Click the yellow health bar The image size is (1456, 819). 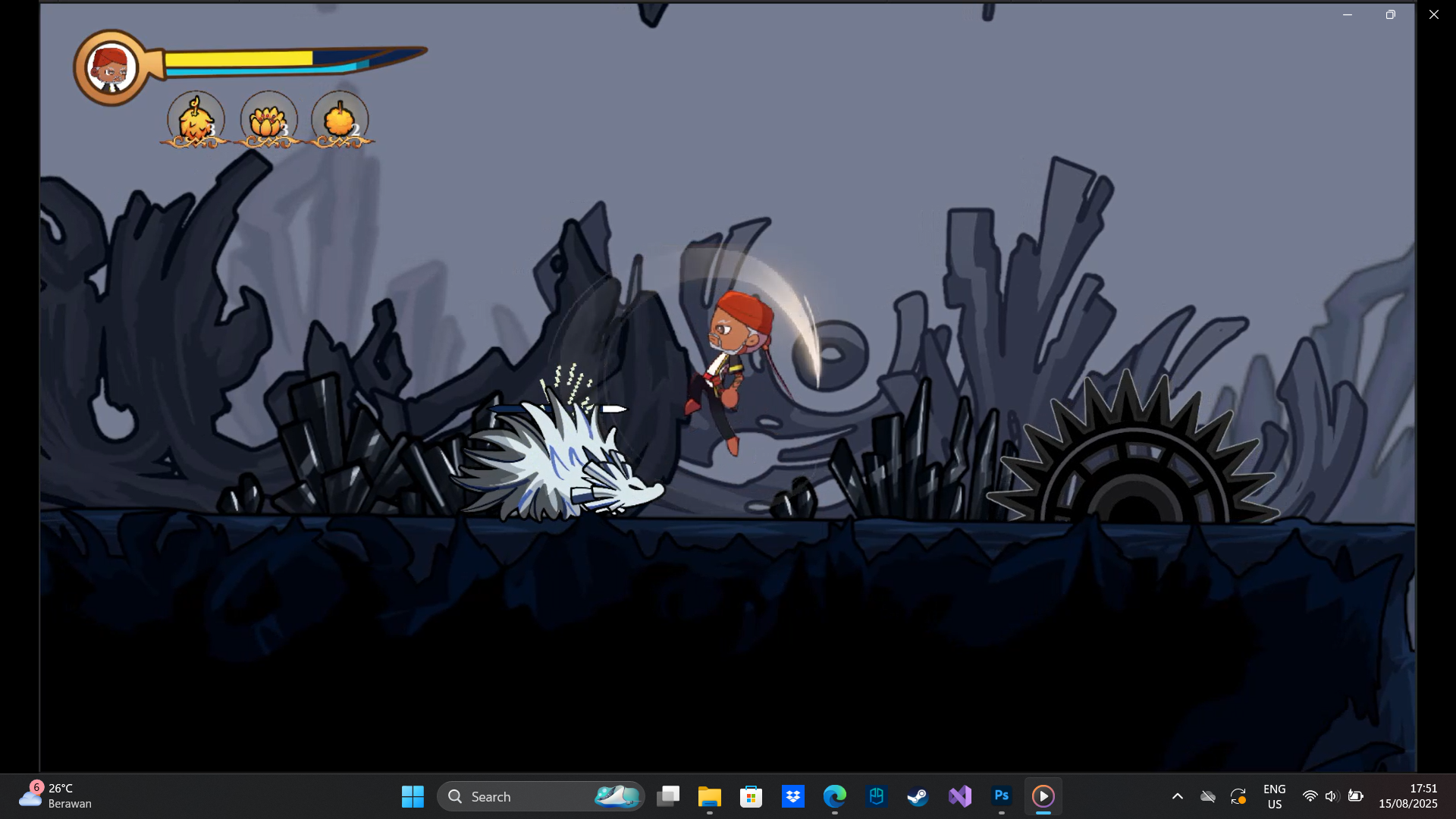[x=238, y=58]
